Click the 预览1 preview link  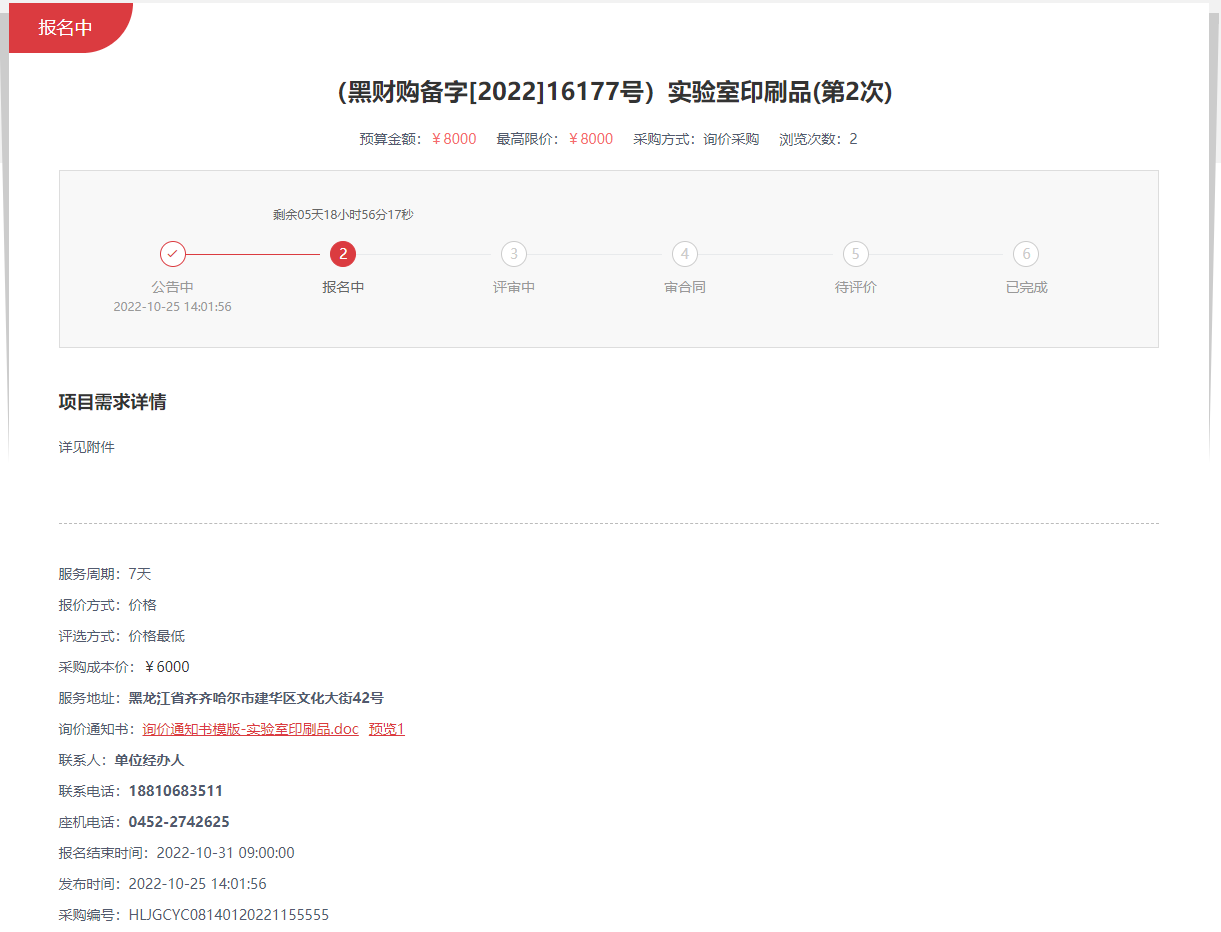tap(387, 729)
